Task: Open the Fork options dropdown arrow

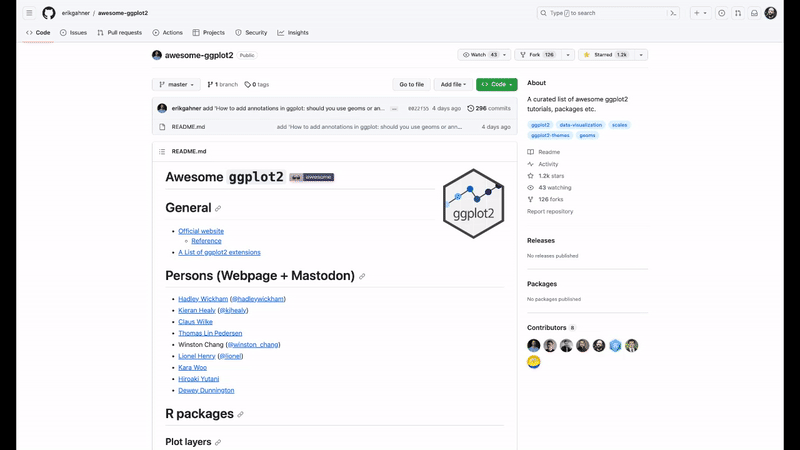Action: click(568, 55)
